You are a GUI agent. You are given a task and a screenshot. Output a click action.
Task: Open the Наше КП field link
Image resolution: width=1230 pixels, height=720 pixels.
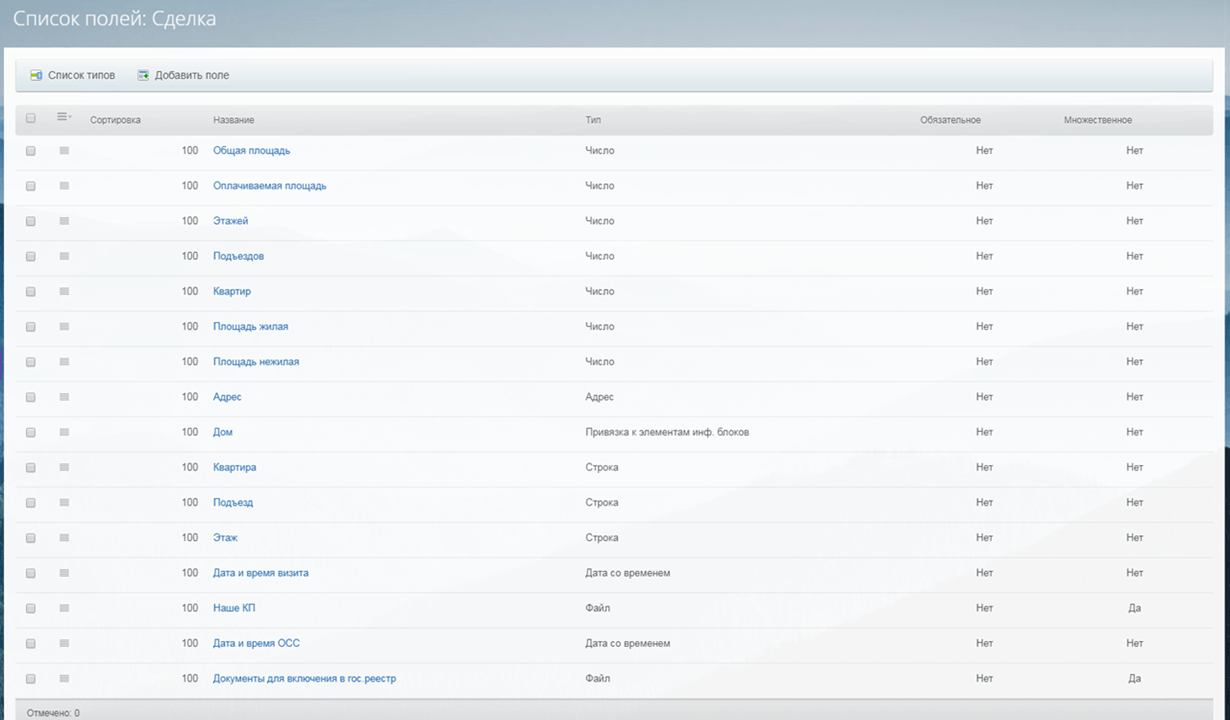pyautogui.click(x=235, y=608)
